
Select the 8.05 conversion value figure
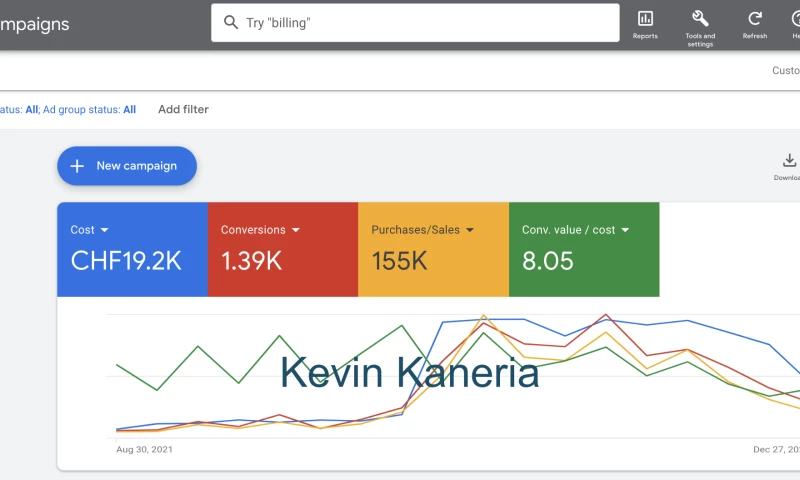click(x=548, y=261)
